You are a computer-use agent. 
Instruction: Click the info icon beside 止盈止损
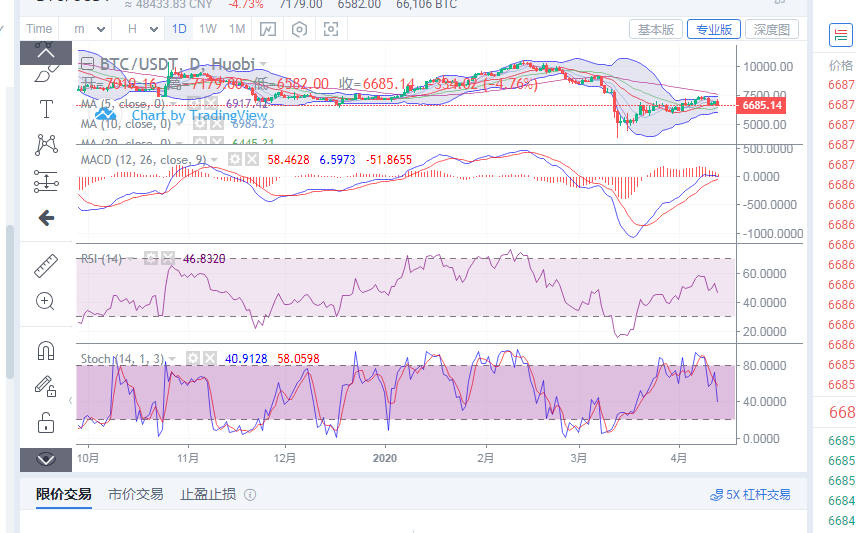[250, 495]
